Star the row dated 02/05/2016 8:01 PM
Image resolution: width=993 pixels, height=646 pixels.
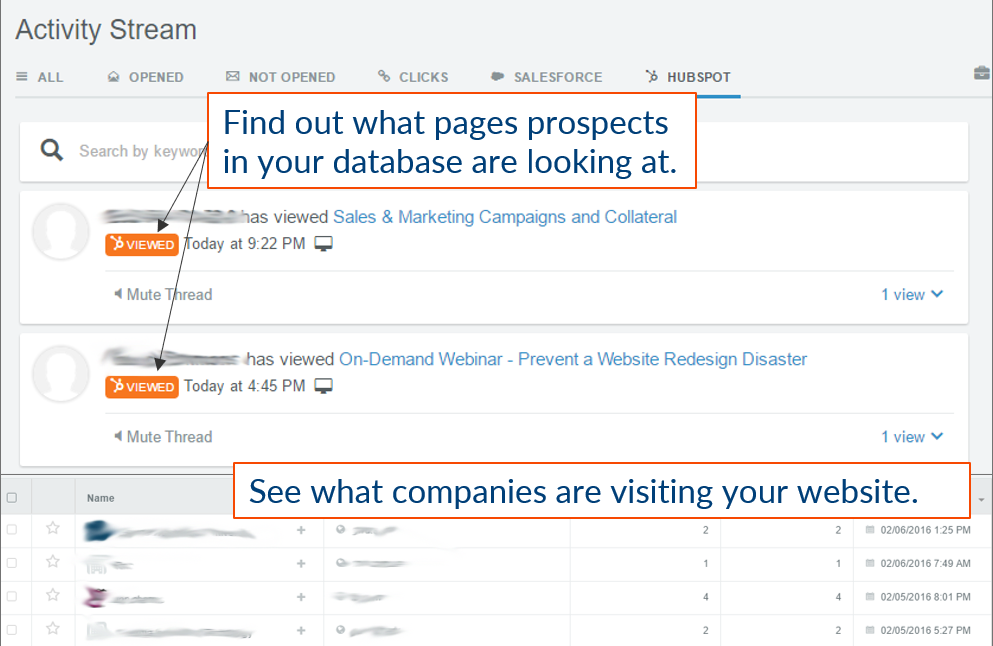pyautogui.click(x=53, y=595)
